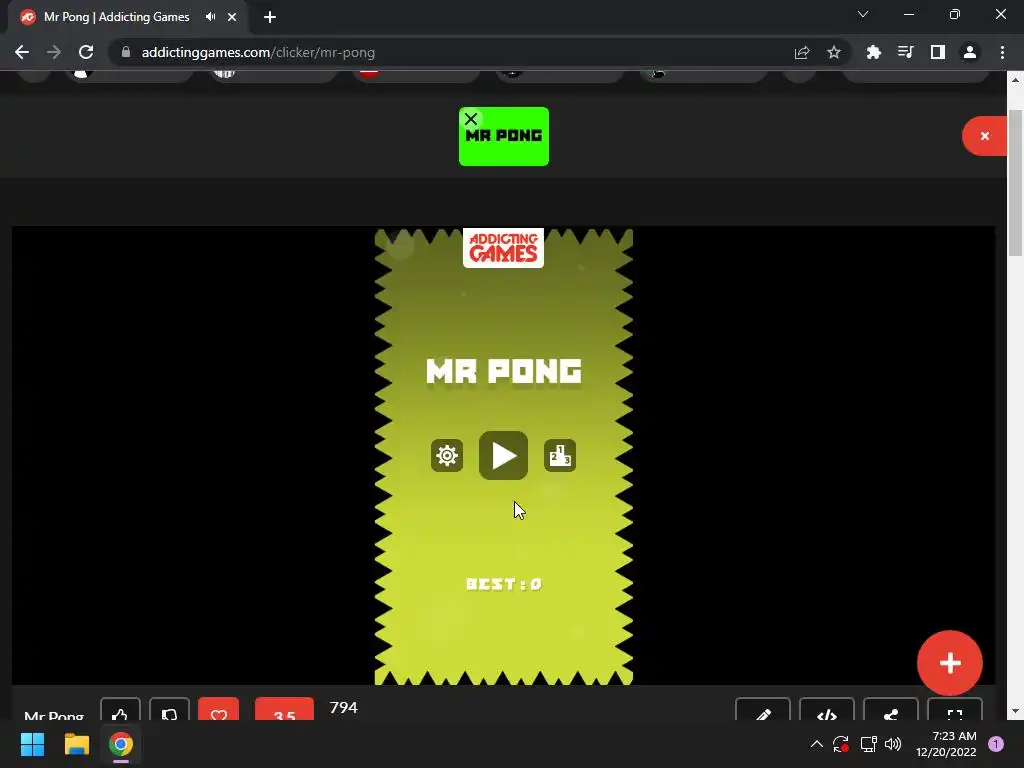Click the address bar URL
This screenshot has height=768, width=1024.
click(258, 52)
